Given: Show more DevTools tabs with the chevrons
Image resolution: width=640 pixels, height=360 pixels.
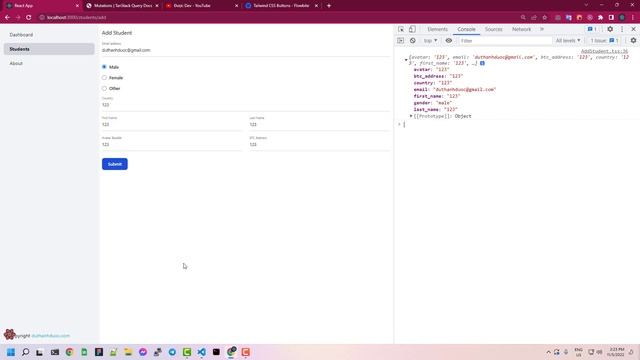Looking at the screenshot, I should [x=542, y=29].
